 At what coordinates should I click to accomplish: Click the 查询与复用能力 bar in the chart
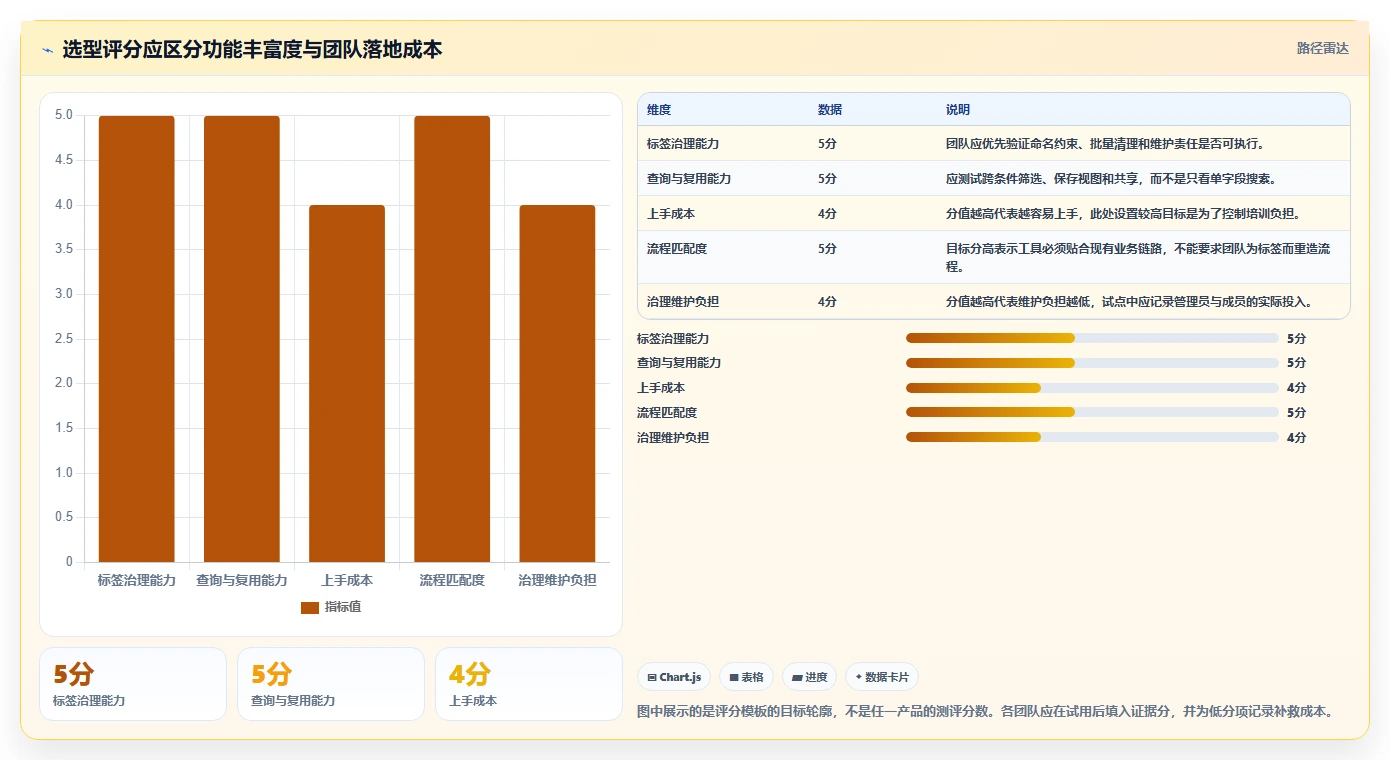tap(242, 339)
